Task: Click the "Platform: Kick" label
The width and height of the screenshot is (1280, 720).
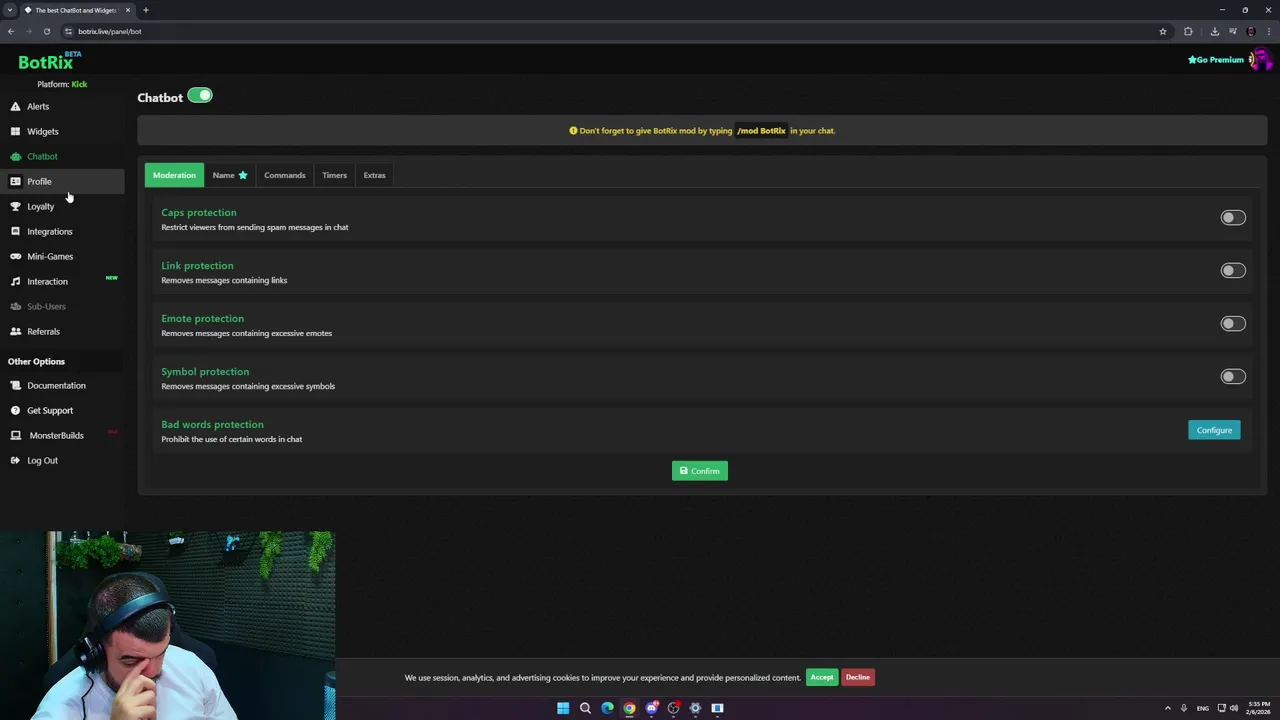Action: 62,84
